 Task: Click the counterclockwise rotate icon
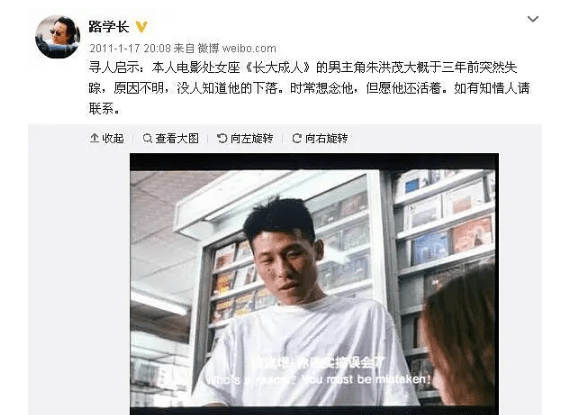point(222,138)
